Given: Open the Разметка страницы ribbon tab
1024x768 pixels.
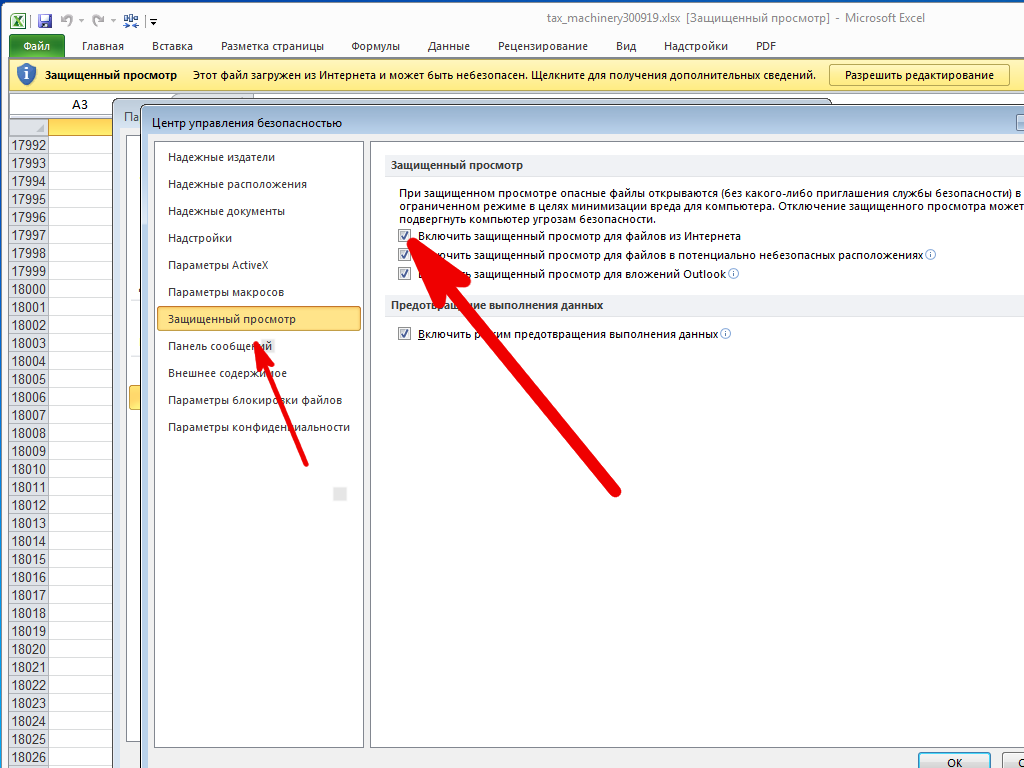Looking at the screenshot, I should (x=272, y=46).
